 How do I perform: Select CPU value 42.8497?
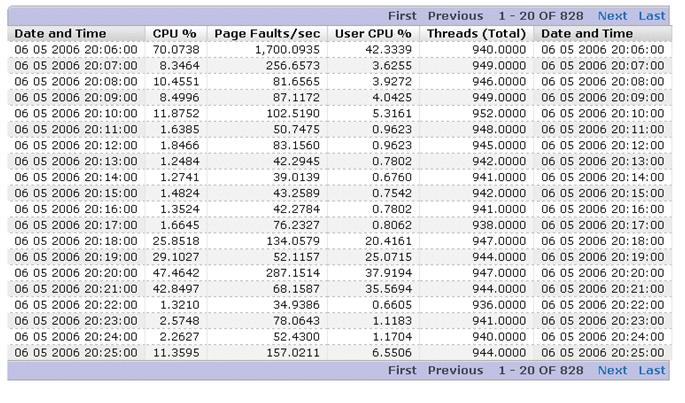(x=176, y=289)
